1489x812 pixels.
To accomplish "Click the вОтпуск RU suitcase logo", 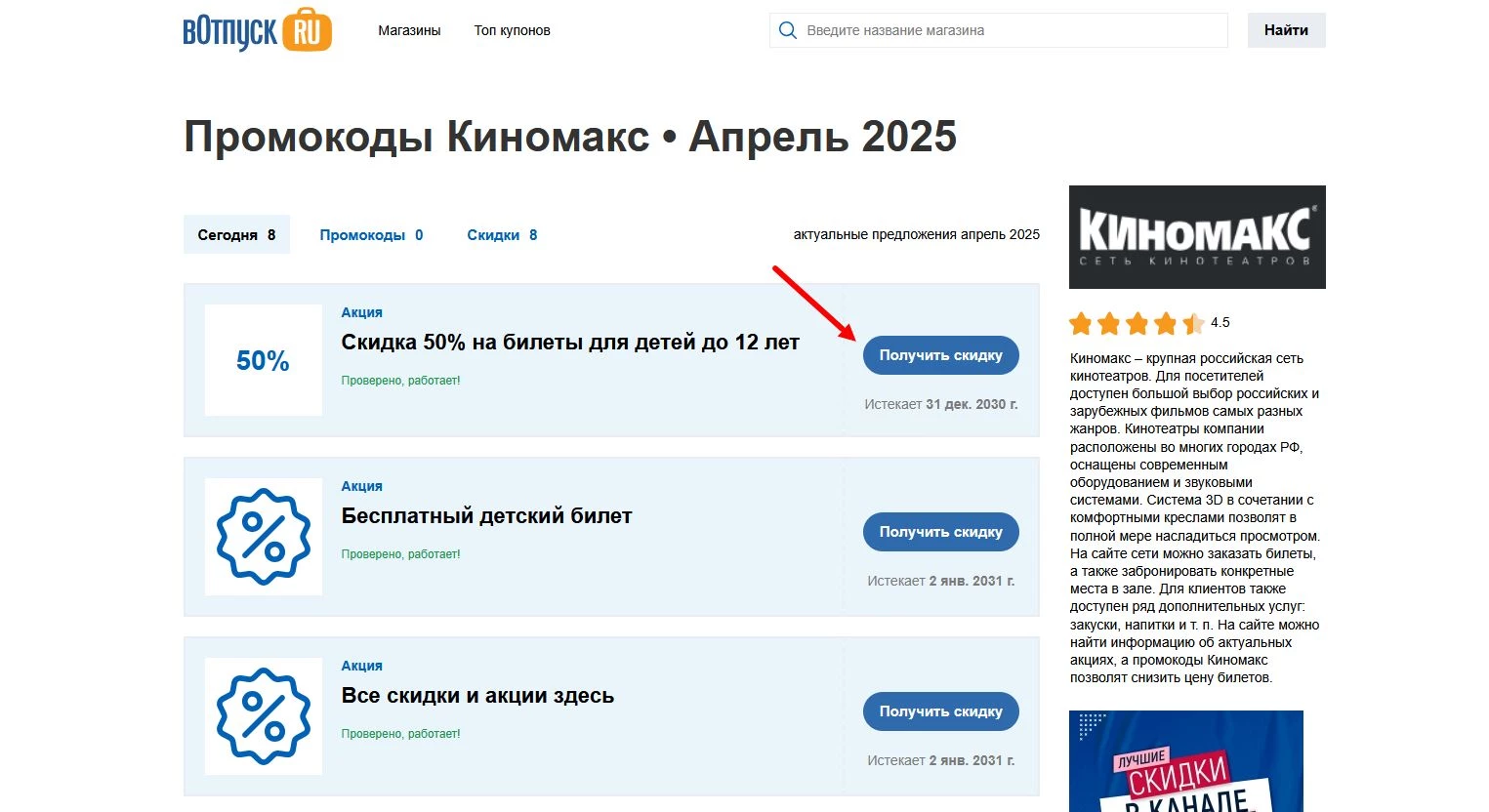I will (x=256, y=30).
